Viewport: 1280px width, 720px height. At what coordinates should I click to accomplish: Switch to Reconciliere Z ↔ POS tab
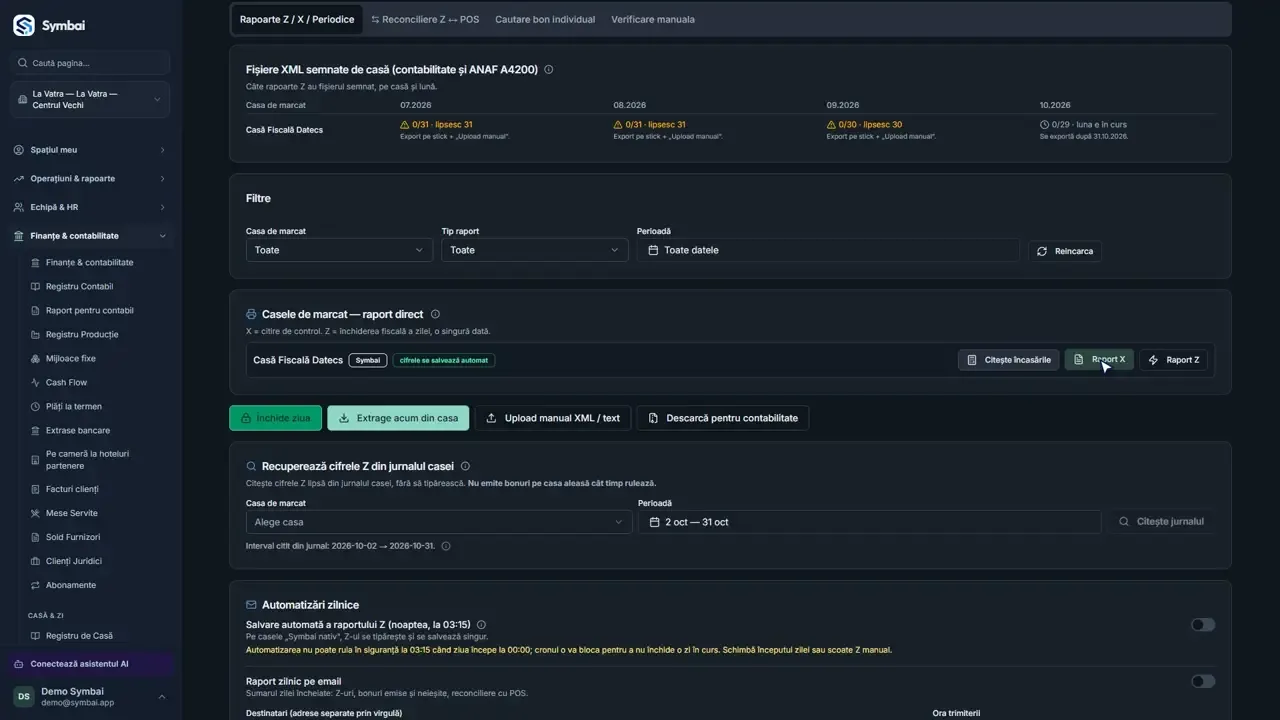tap(425, 20)
